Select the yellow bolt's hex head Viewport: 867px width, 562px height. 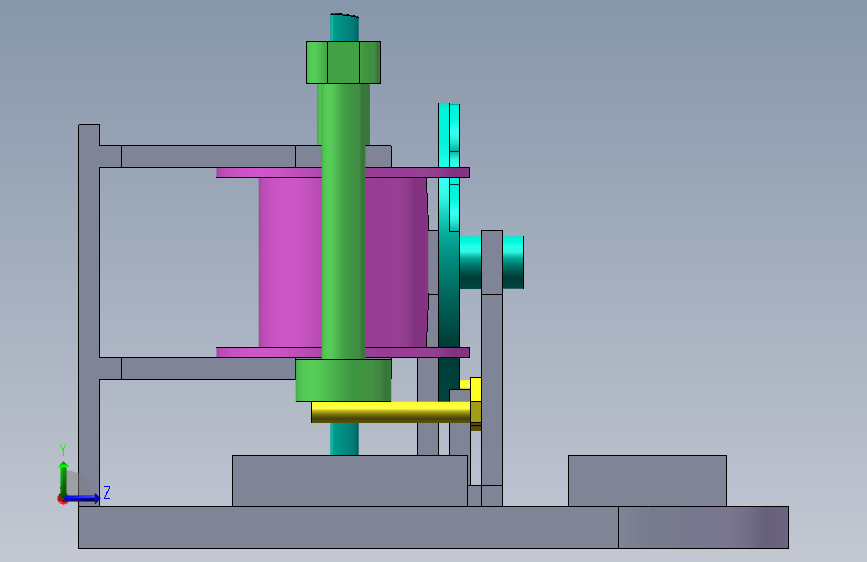pyautogui.click(x=476, y=404)
